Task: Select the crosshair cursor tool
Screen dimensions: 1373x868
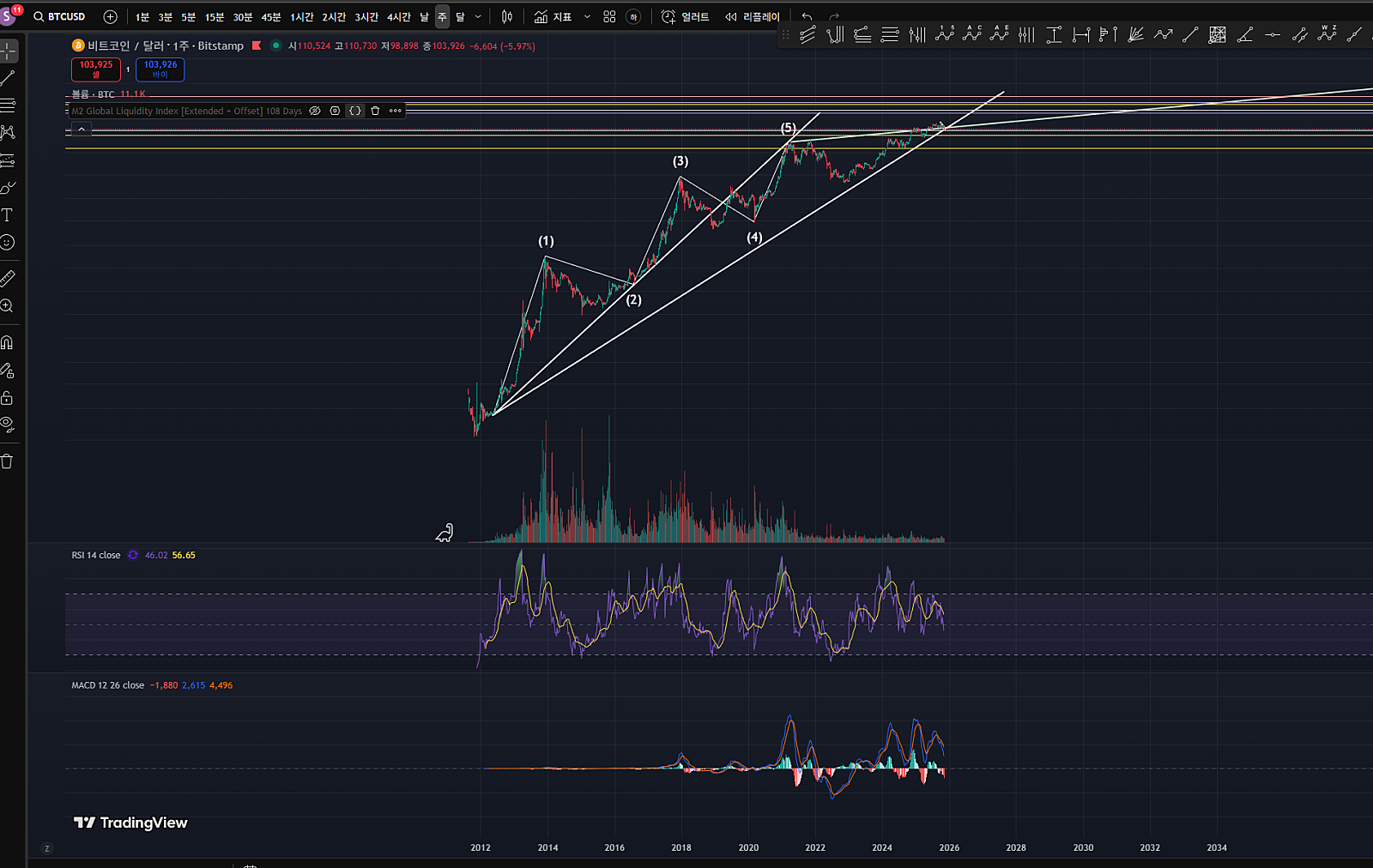Action: (8, 51)
